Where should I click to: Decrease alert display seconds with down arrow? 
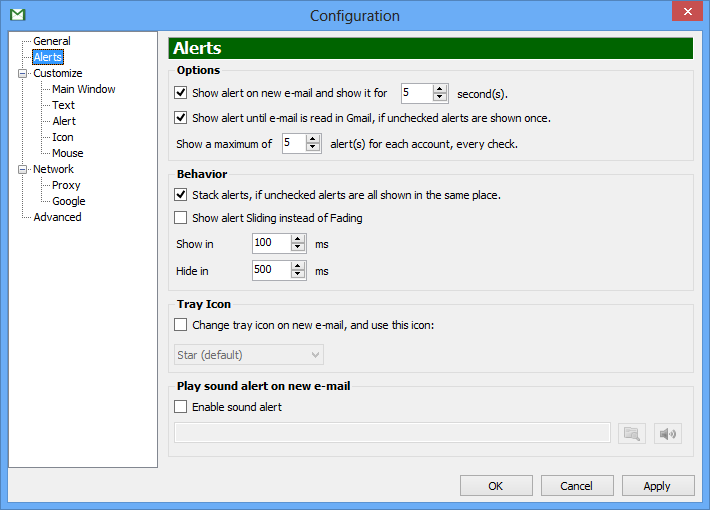click(x=440, y=97)
